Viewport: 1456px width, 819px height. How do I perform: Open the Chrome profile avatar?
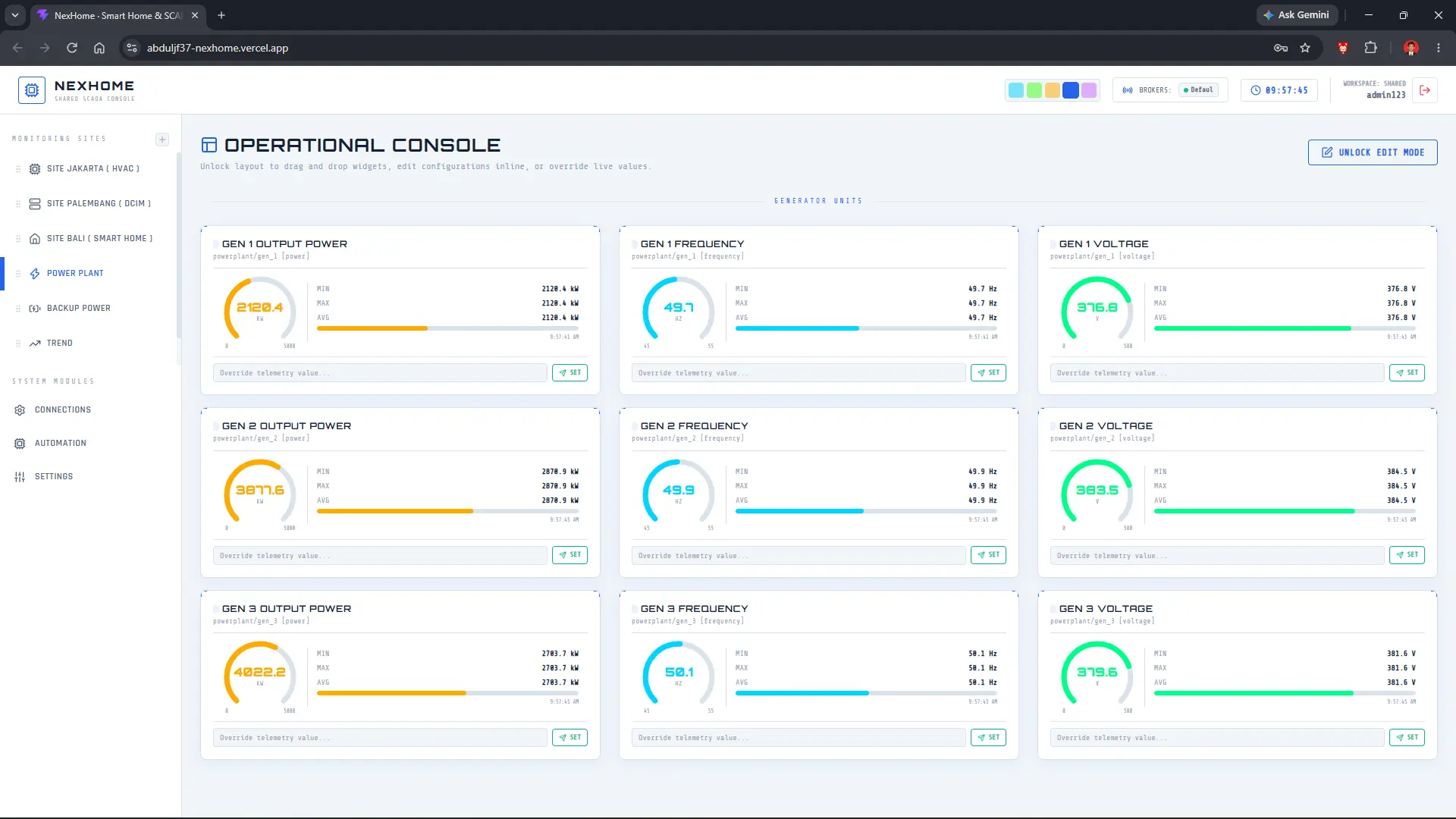tap(1411, 48)
